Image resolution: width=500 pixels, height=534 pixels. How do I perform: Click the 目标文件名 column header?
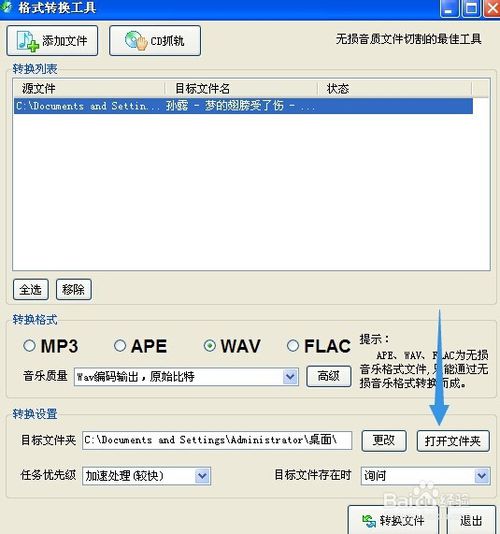241,89
